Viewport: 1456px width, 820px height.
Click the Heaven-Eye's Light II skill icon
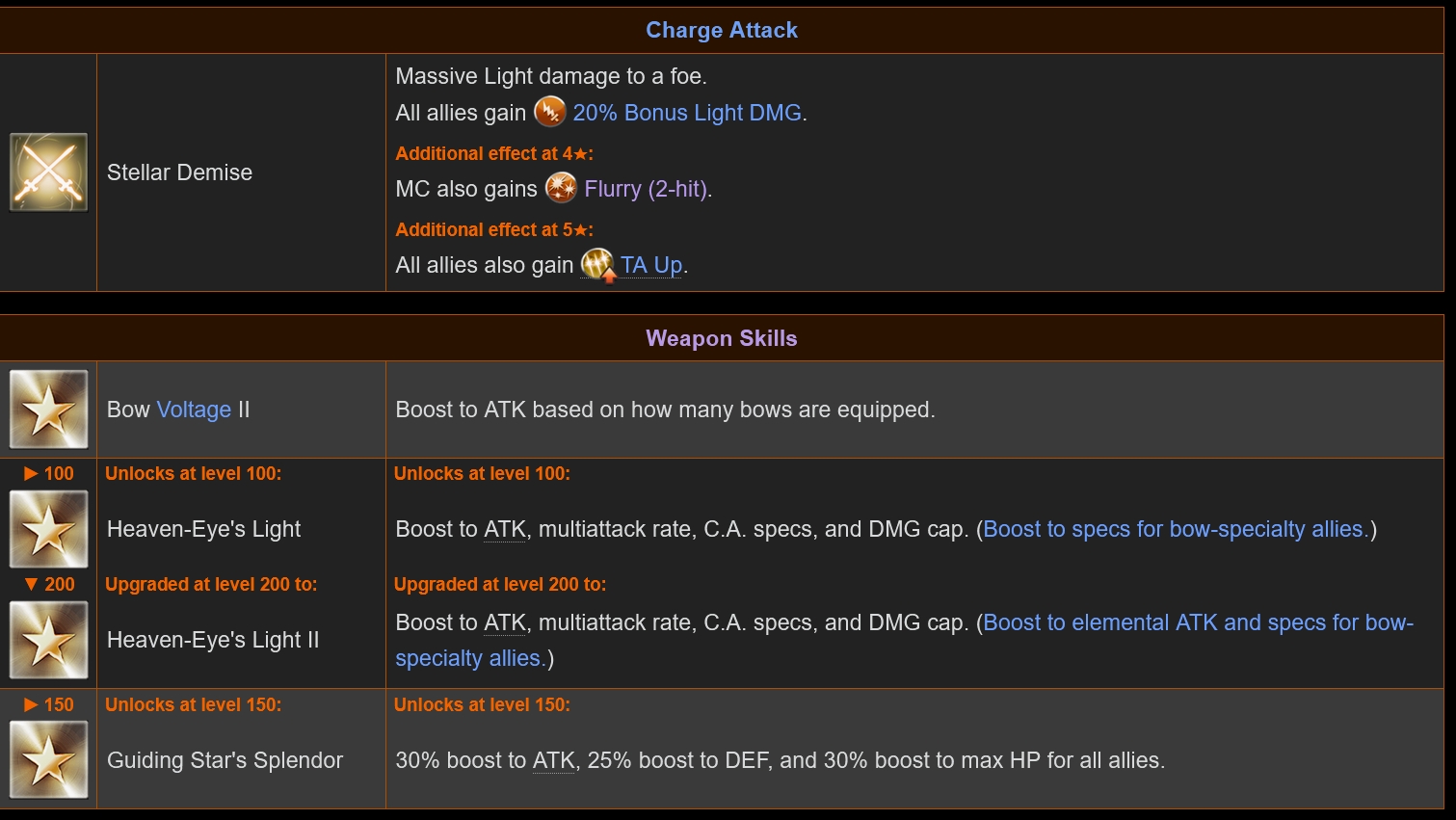(x=48, y=640)
